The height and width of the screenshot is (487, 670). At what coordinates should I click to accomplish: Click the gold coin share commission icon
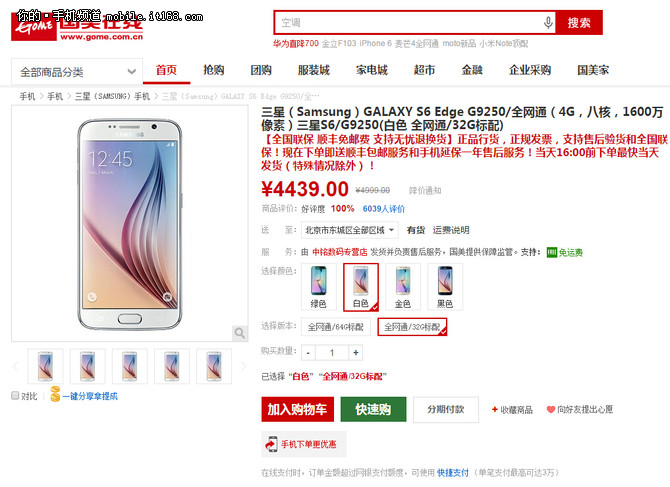[55, 394]
